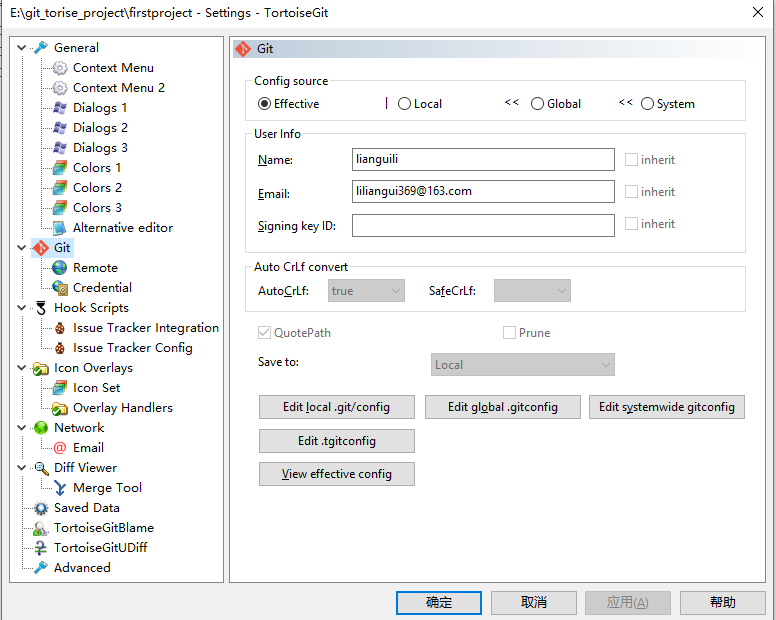Viewport: 776px width, 620px height.
Task: Click the Email @ icon
Action: 60,448
